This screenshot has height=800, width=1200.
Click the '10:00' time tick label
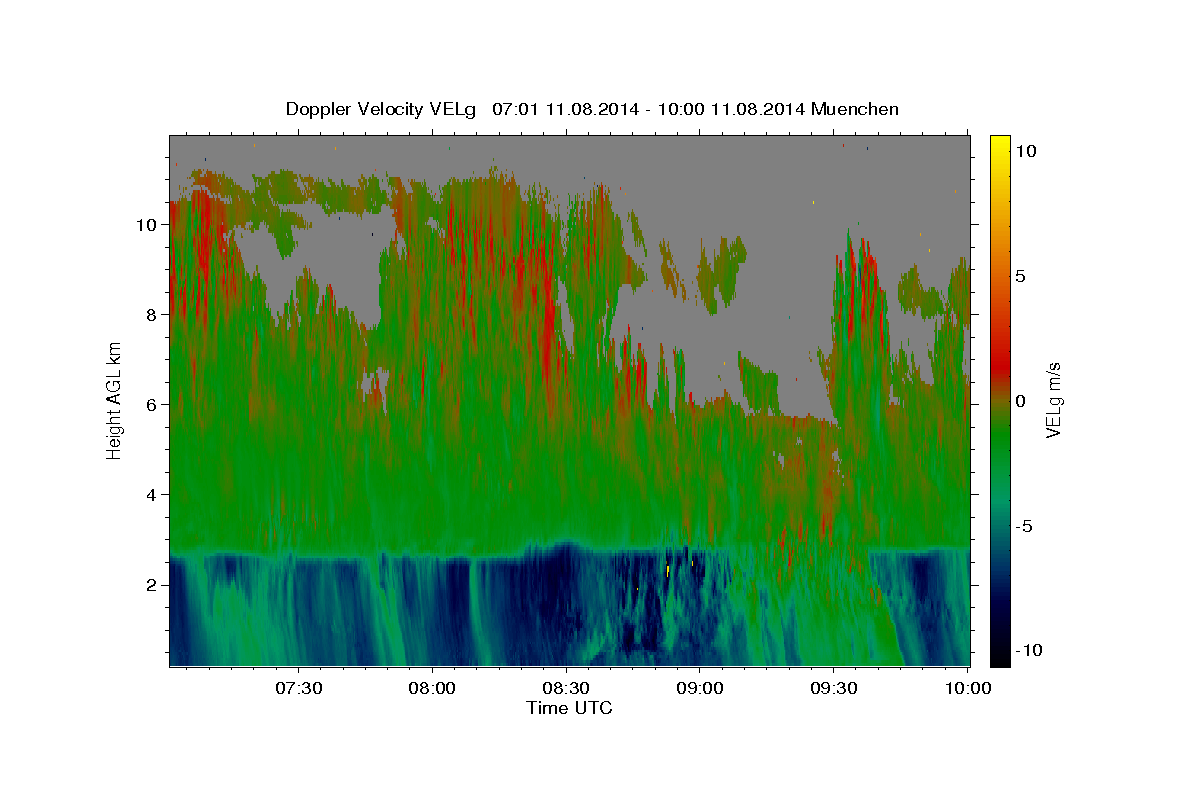coord(968,688)
